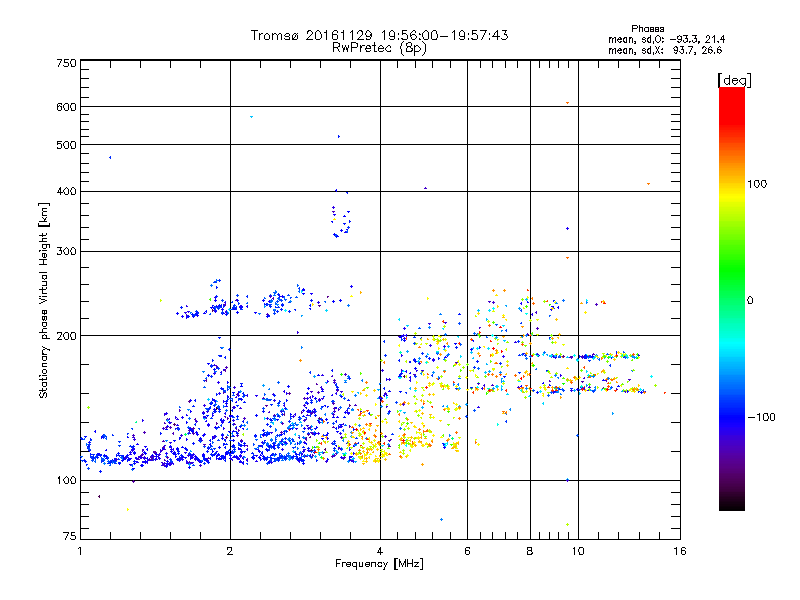Click the '100' colorbar tick label
Image resolution: width=800 pixels, height=600 pixels.
point(757,184)
